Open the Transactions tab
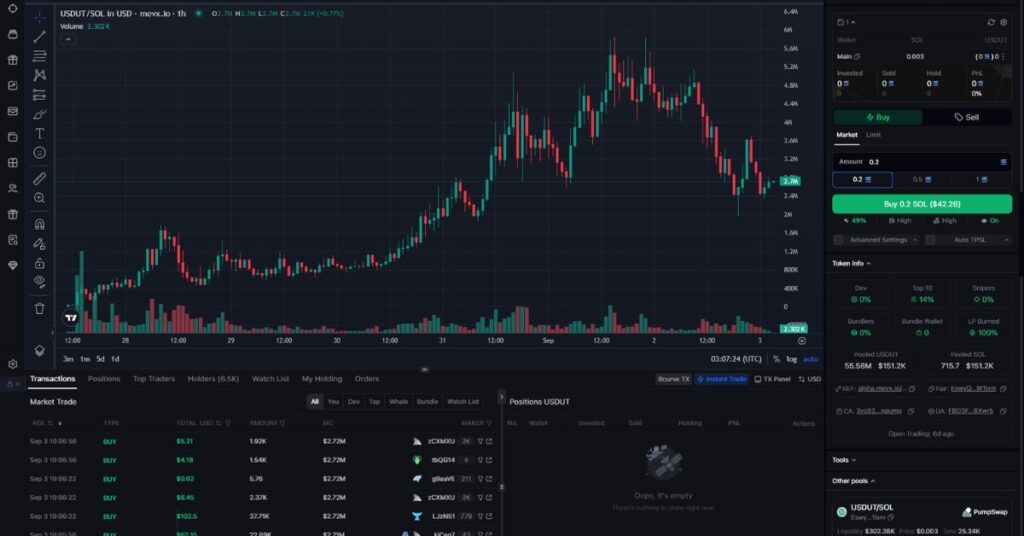 click(52, 379)
